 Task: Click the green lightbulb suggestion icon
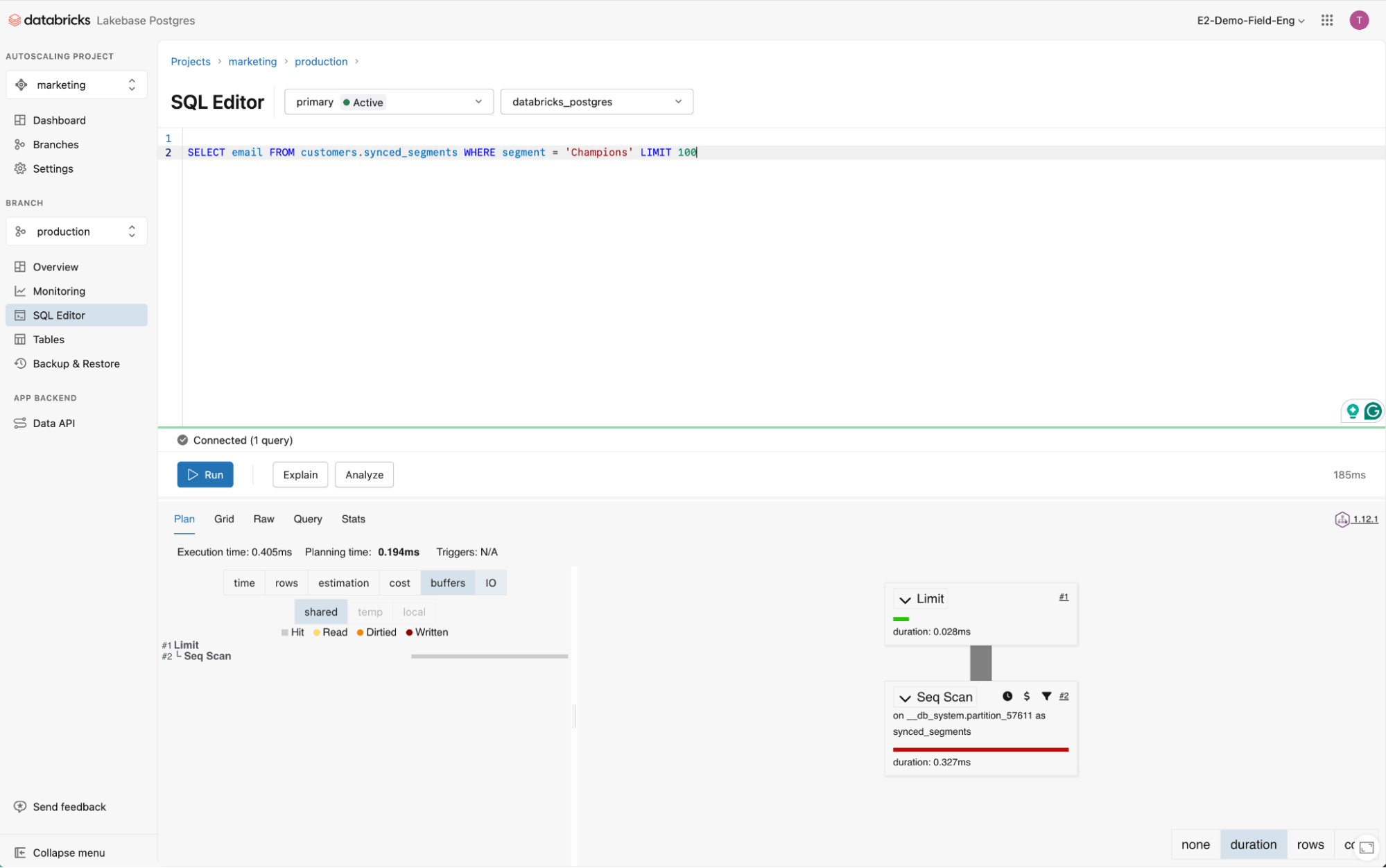click(x=1352, y=411)
